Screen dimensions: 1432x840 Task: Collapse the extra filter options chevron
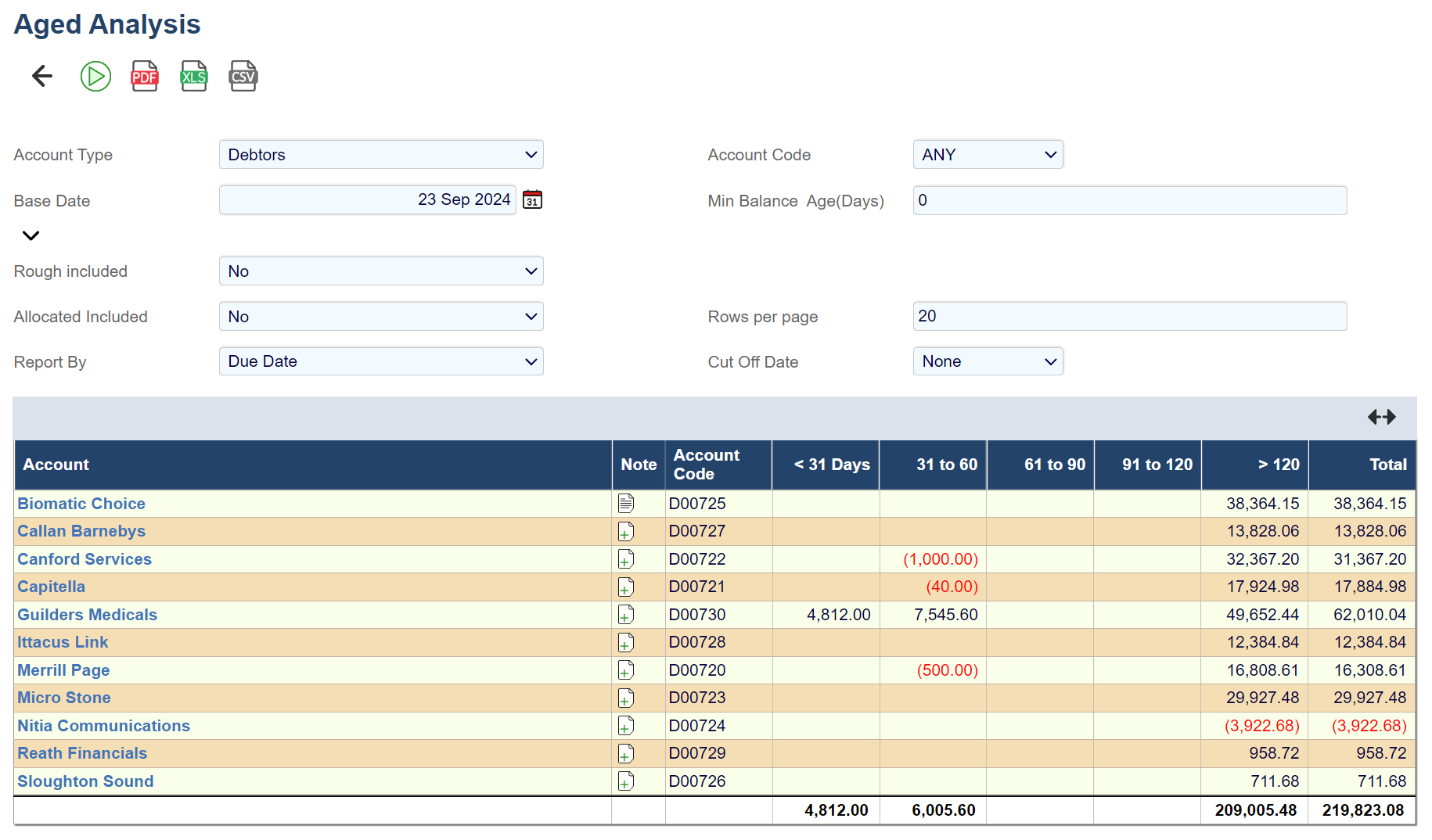click(31, 235)
